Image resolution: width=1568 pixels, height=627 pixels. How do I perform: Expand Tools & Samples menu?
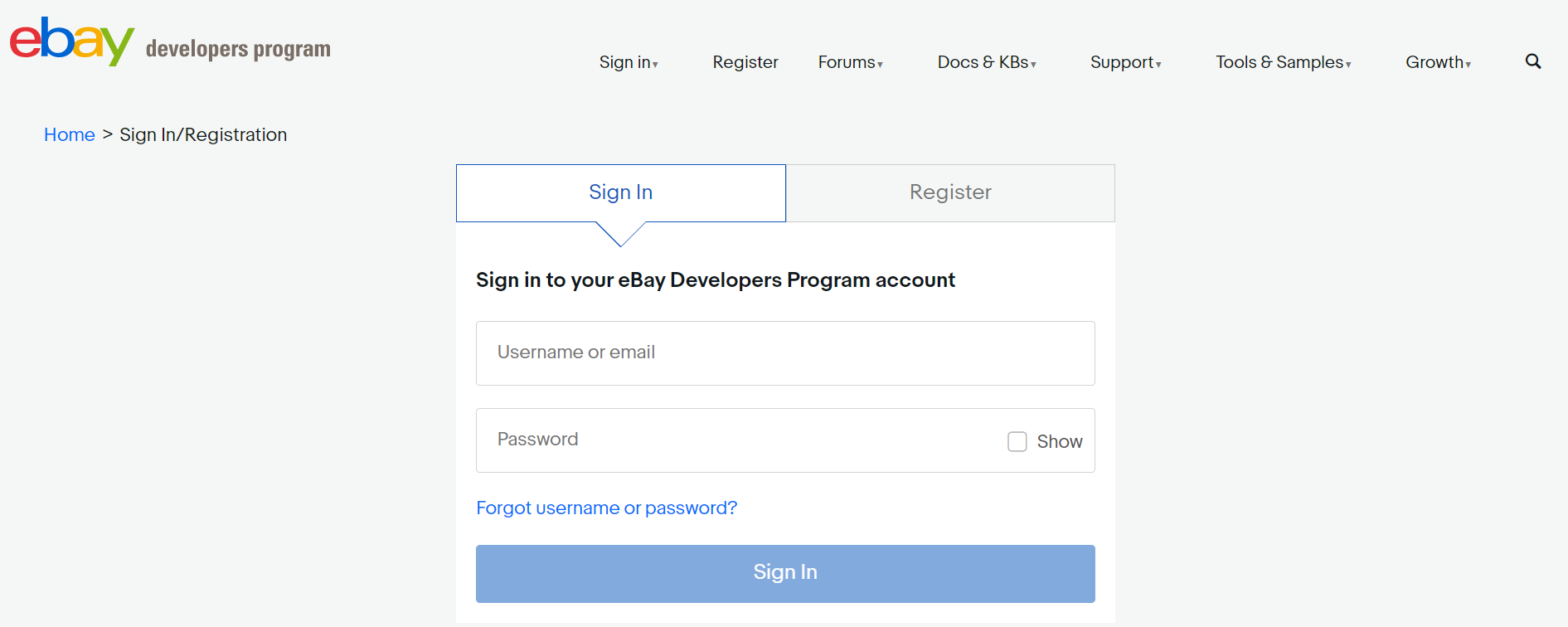[1284, 62]
